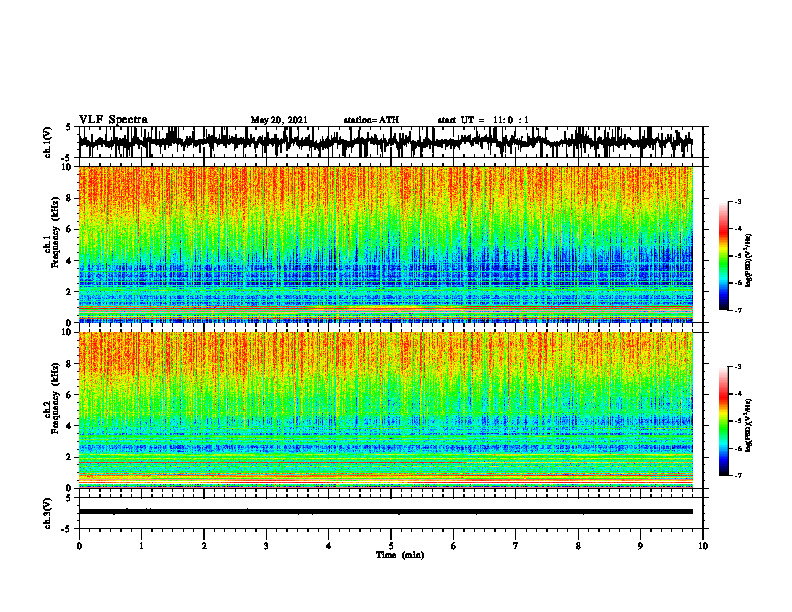792x612 pixels.
Task: Click the "3" tick on the time axis
Action: pos(266,546)
